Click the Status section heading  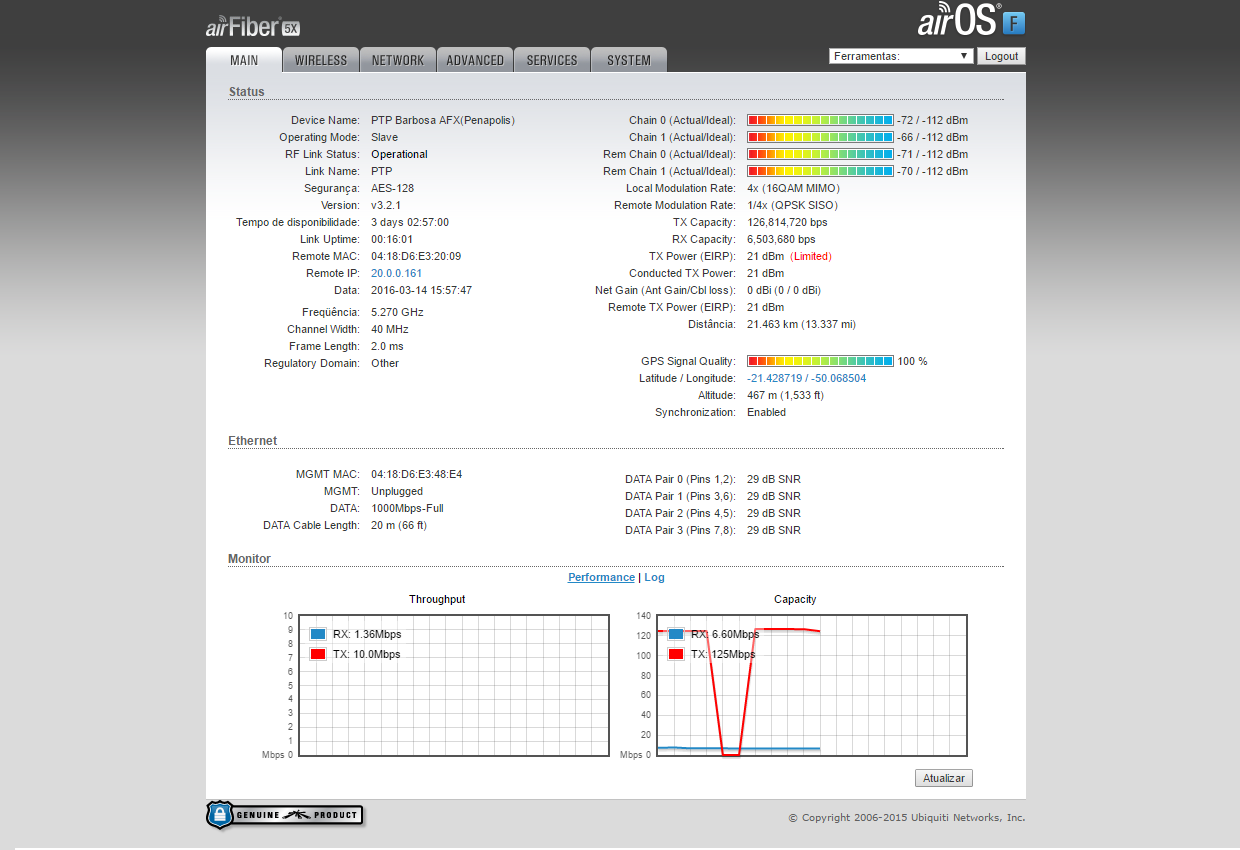pos(247,92)
